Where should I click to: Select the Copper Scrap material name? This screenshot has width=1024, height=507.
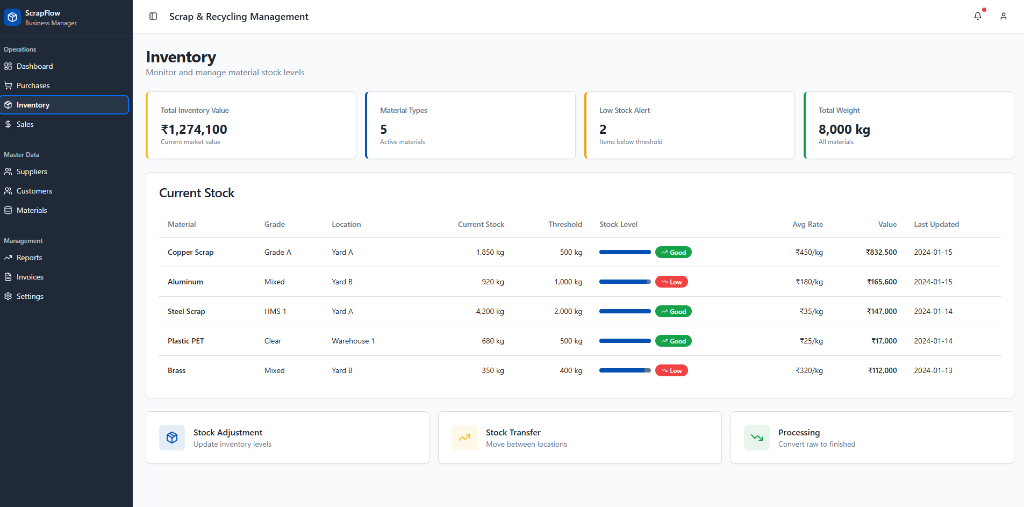tap(190, 252)
